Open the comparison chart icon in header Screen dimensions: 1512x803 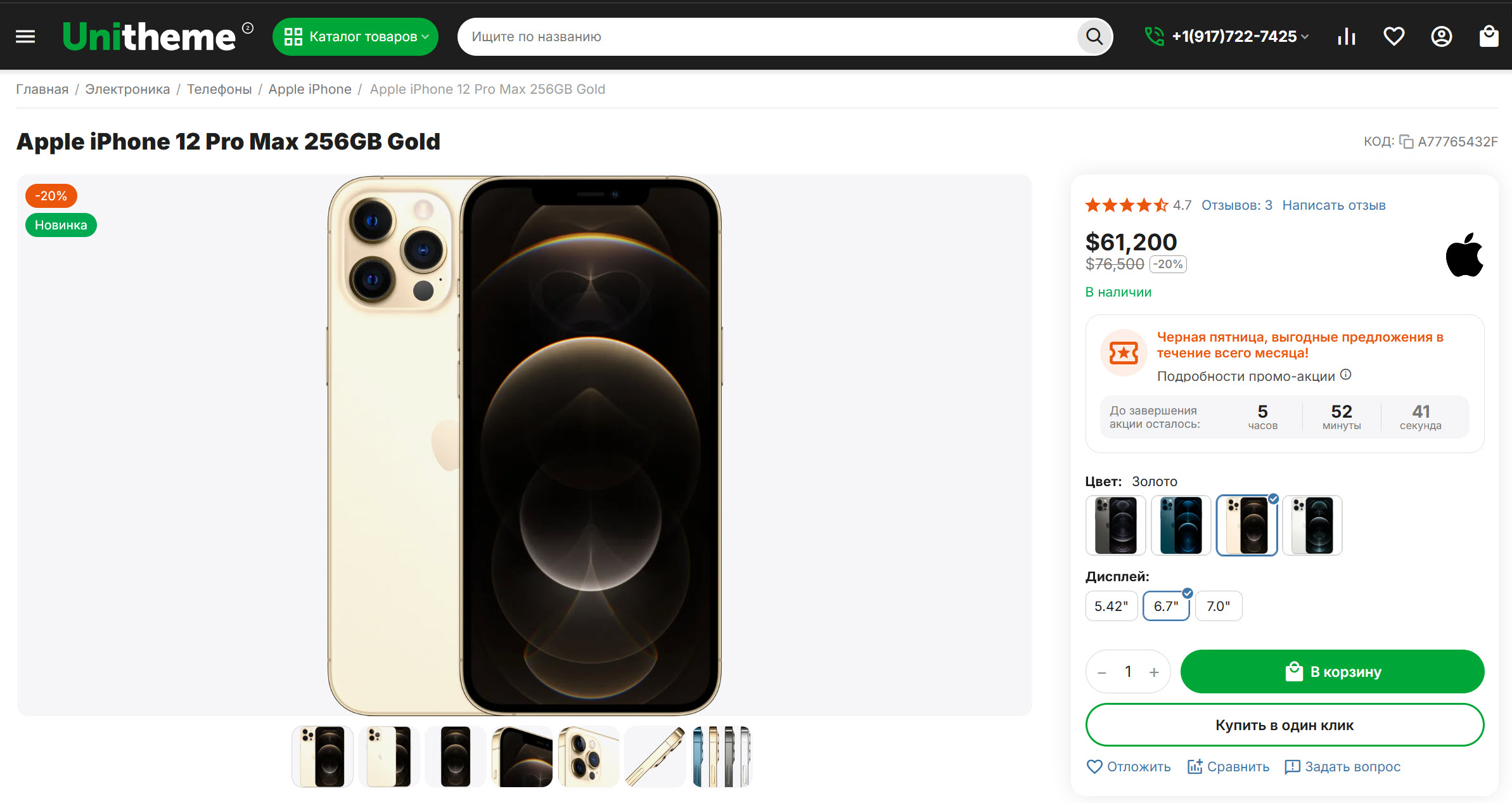point(1347,37)
